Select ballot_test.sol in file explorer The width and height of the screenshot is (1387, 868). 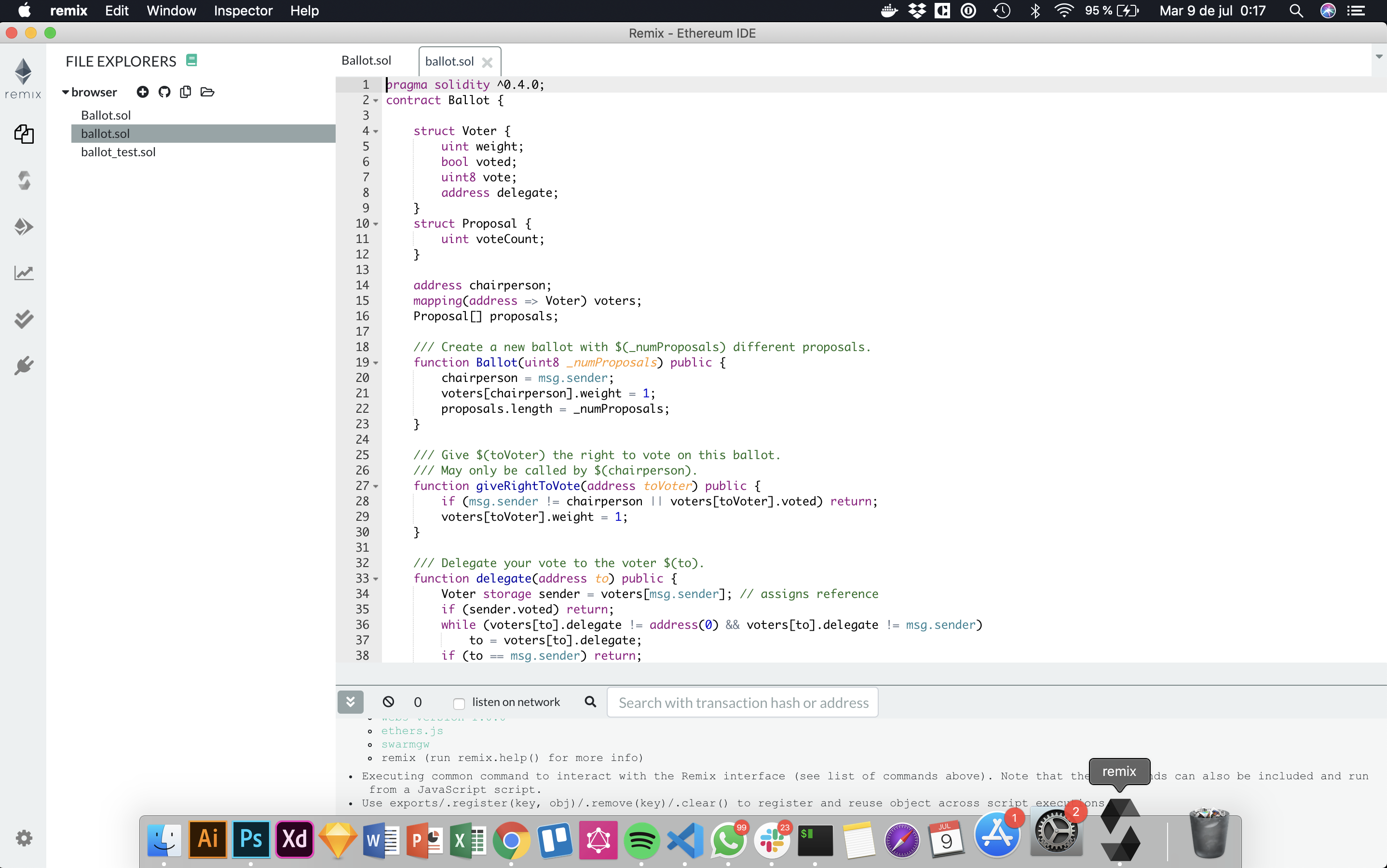118,152
